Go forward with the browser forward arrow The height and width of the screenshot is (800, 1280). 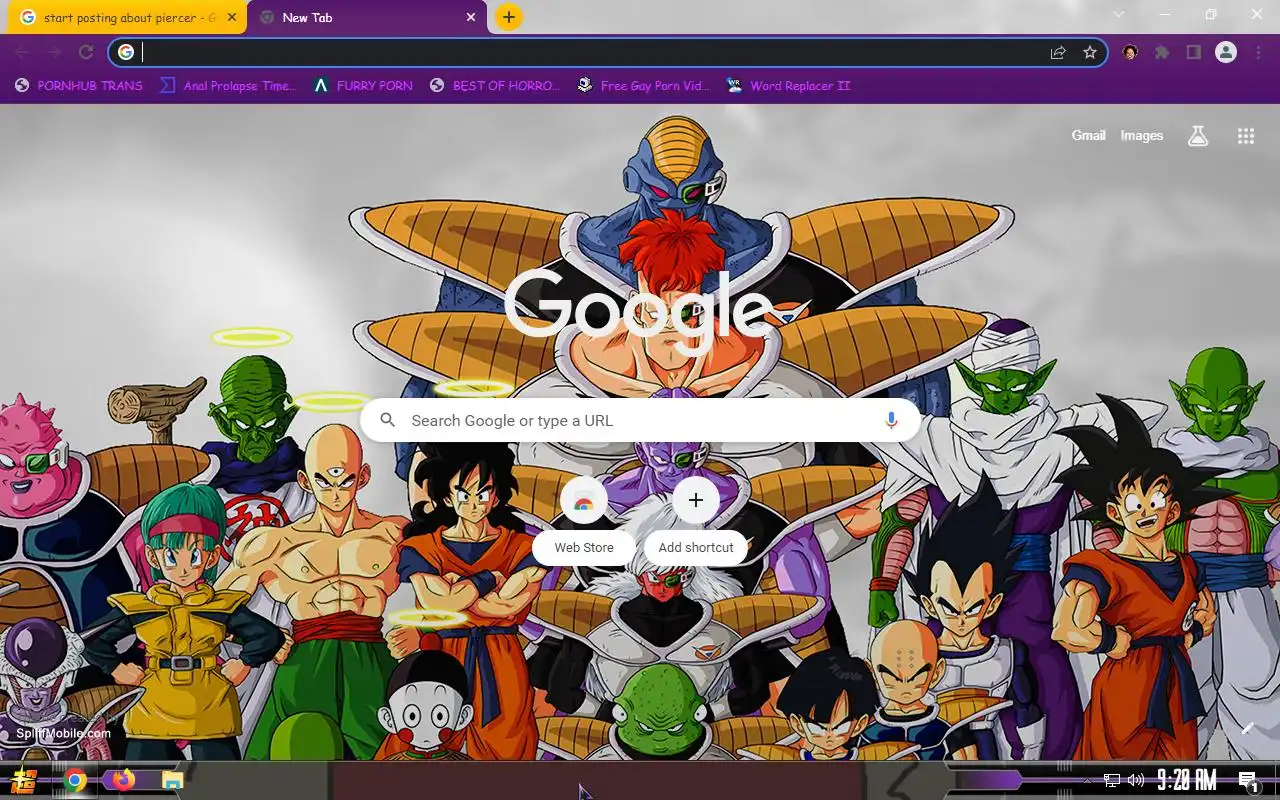point(54,52)
